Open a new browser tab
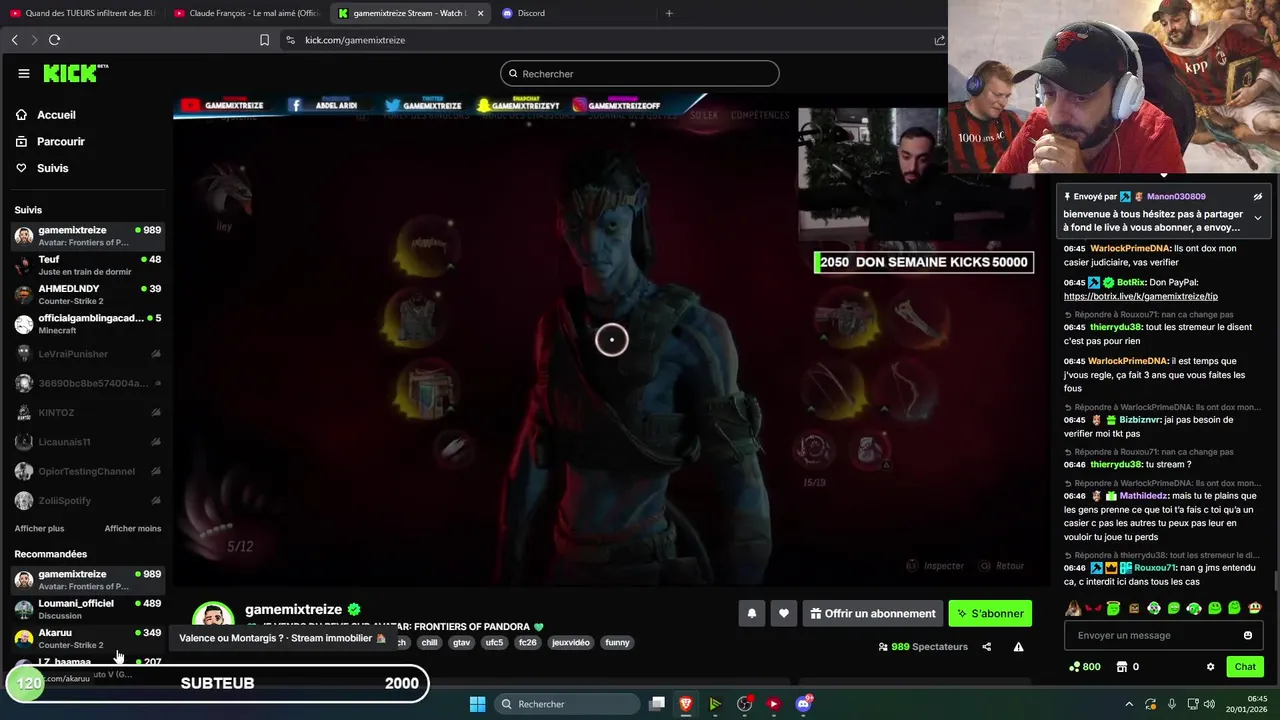Viewport: 1280px width, 720px height. click(669, 13)
